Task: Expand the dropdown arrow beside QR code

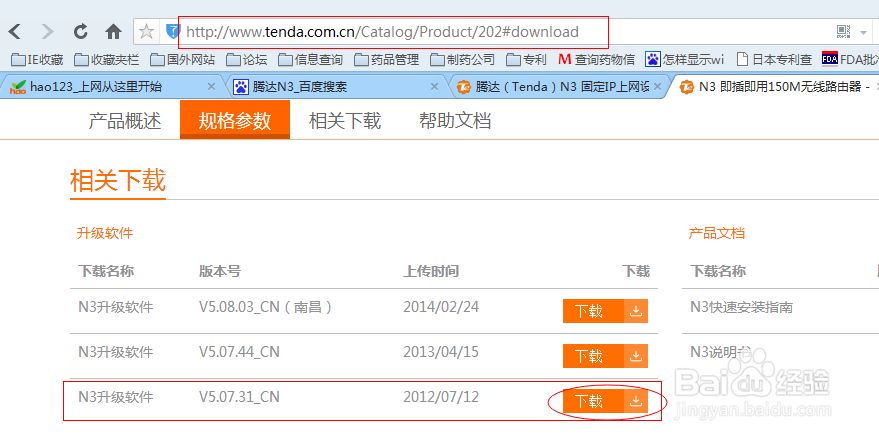Action: [863, 33]
